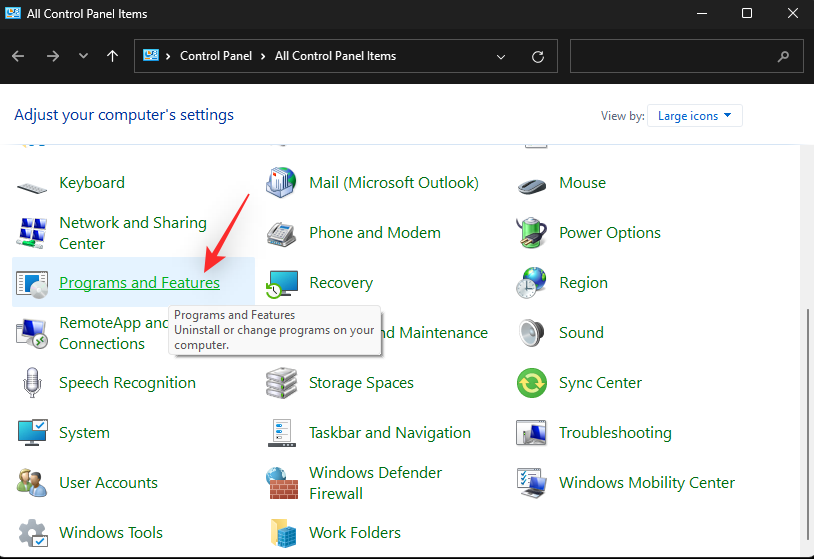This screenshot has height=559, width=814.
Task: Open the Power Options battery icon
Action: click(532, 233)
